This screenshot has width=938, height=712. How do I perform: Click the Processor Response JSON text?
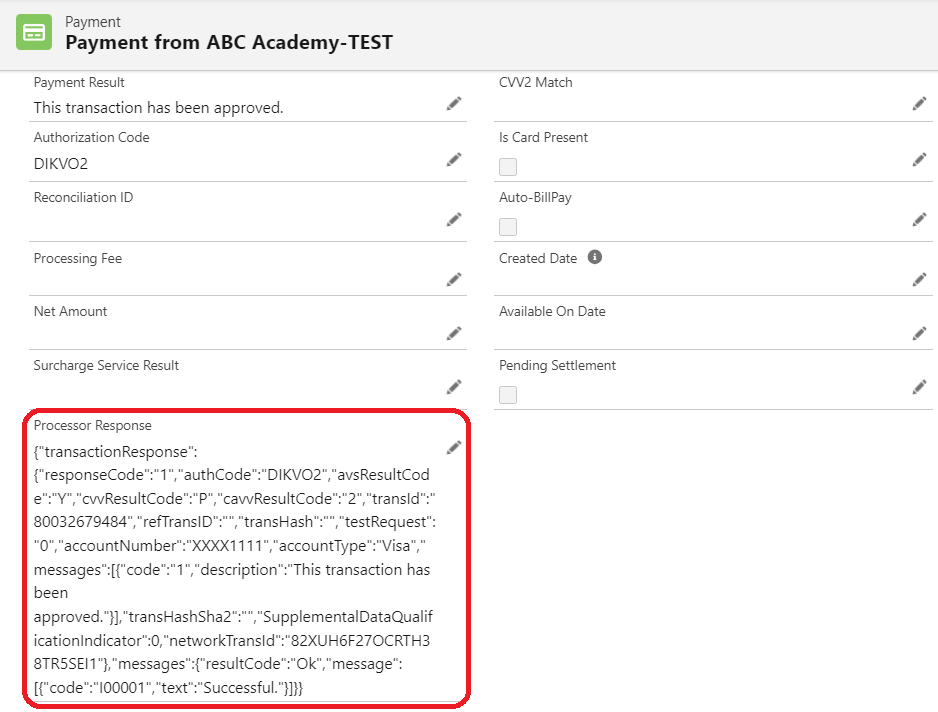(x=232, y=570)
